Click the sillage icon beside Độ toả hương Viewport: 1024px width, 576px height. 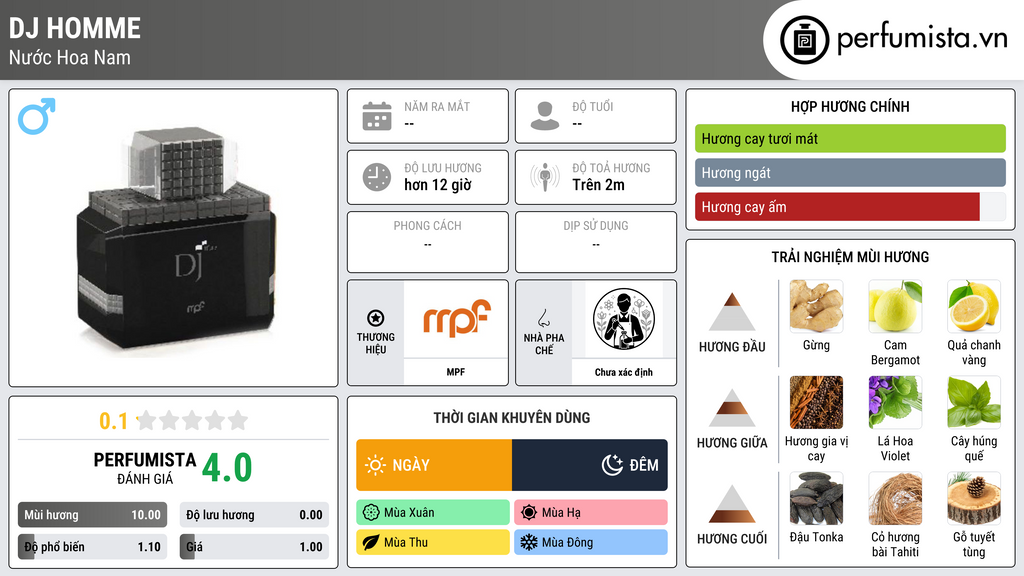pyautogui.click(x=545, y=177)
